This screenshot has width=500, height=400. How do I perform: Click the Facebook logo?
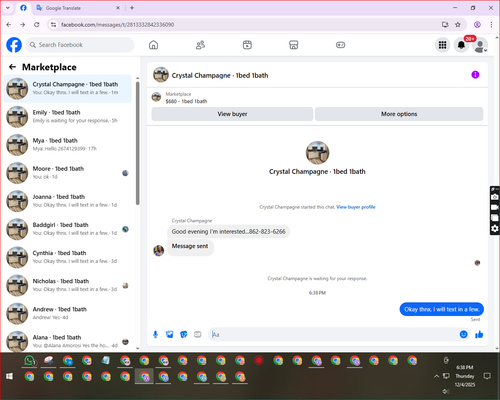pos(14,45)
